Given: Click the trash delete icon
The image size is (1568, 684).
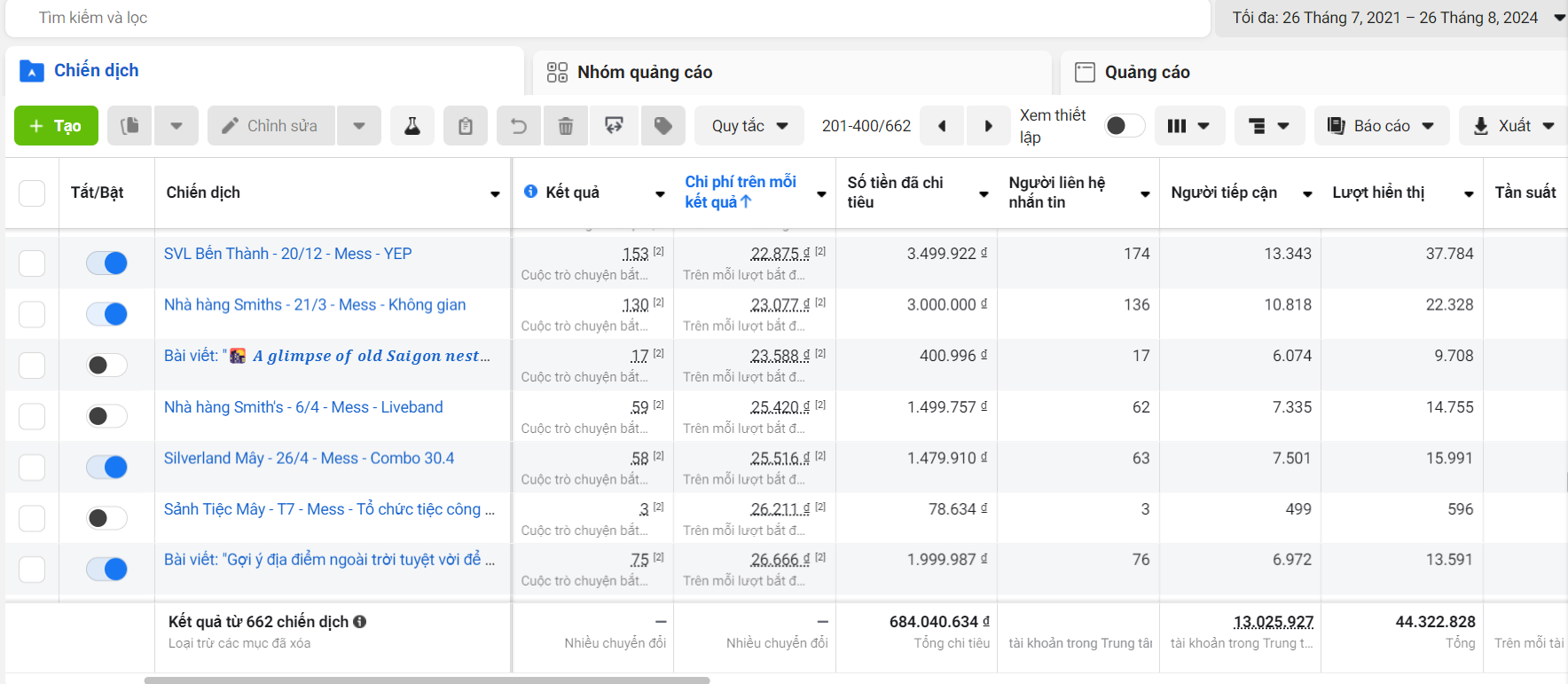Looking at the screenshot, I should [566, 126].
